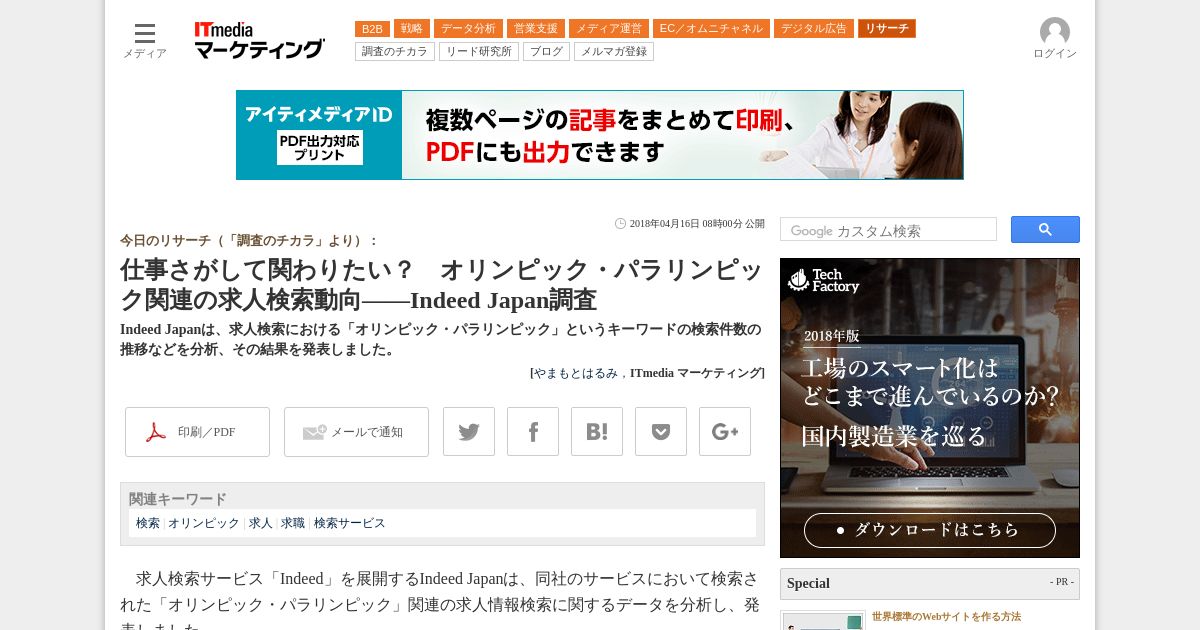1200x630 pixels.
Task: Click the Special PR section header
Action: point(930,584)
